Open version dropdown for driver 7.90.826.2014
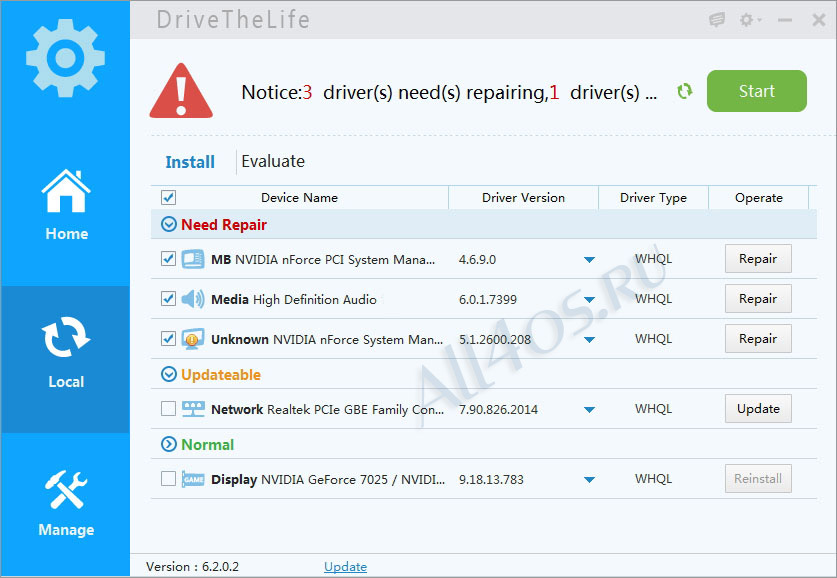Screen dimensions: 837x578 click(589, 410)
